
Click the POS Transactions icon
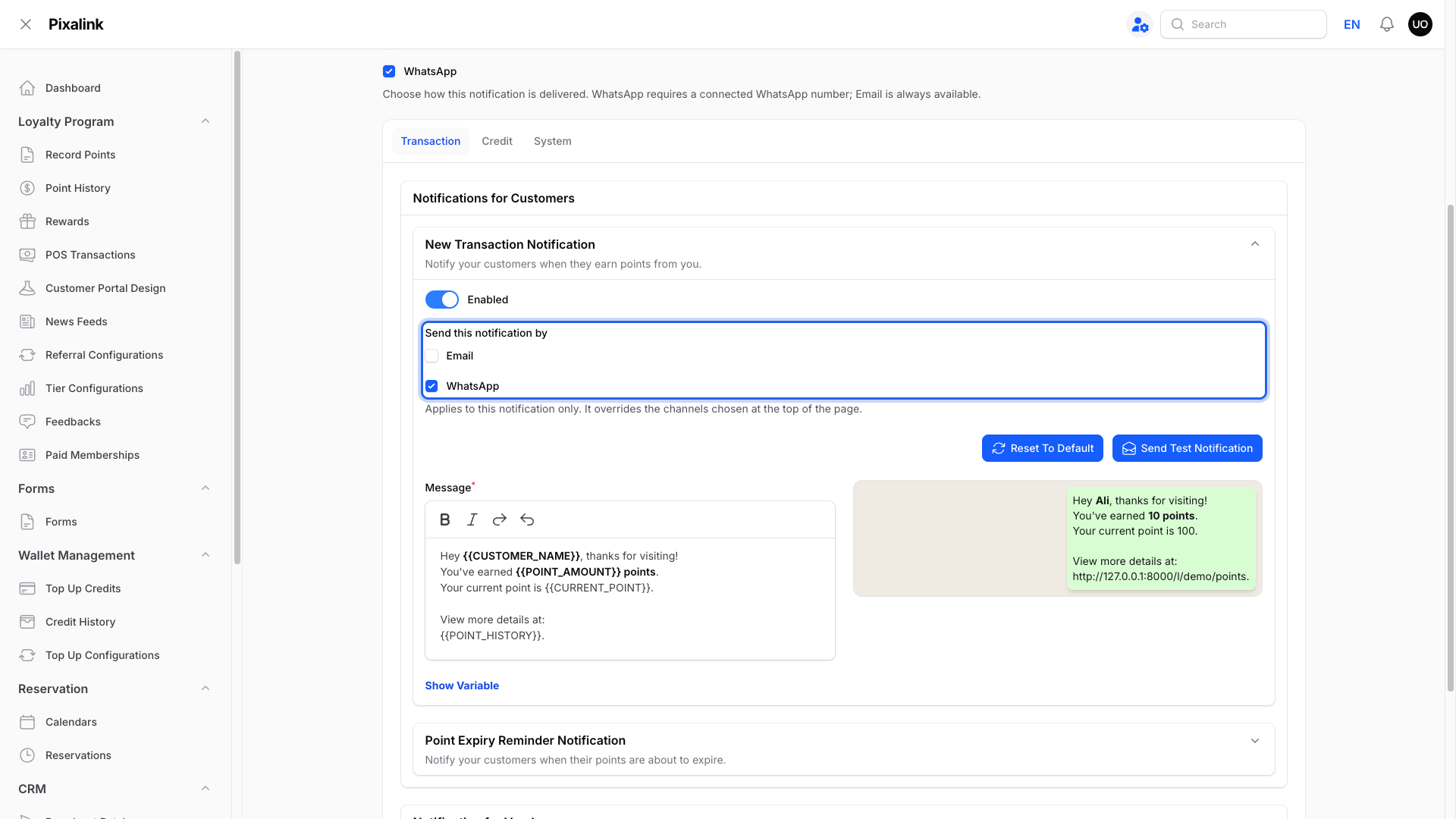click(27, 255)
